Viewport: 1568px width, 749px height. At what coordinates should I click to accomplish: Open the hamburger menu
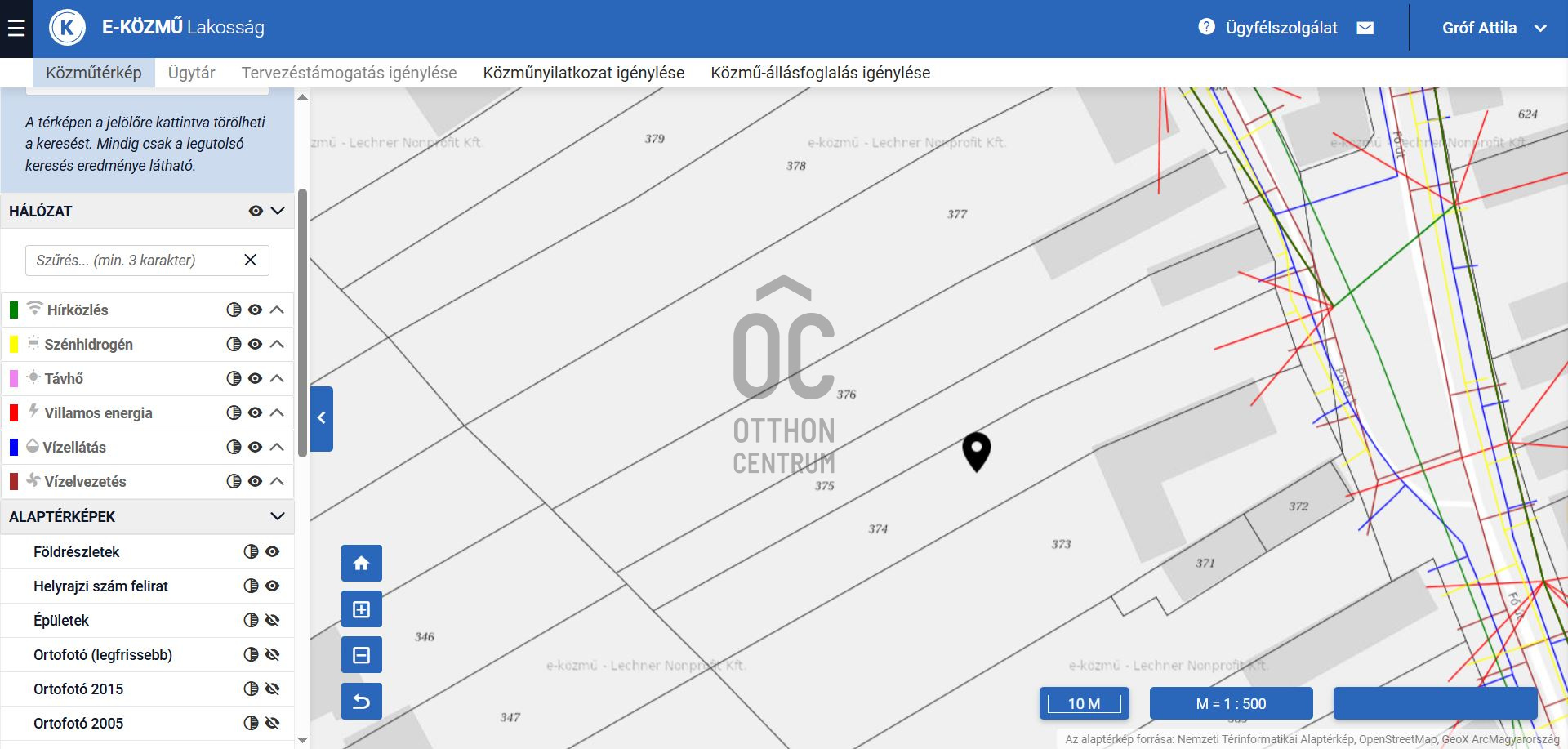click(x=16, y=29)
